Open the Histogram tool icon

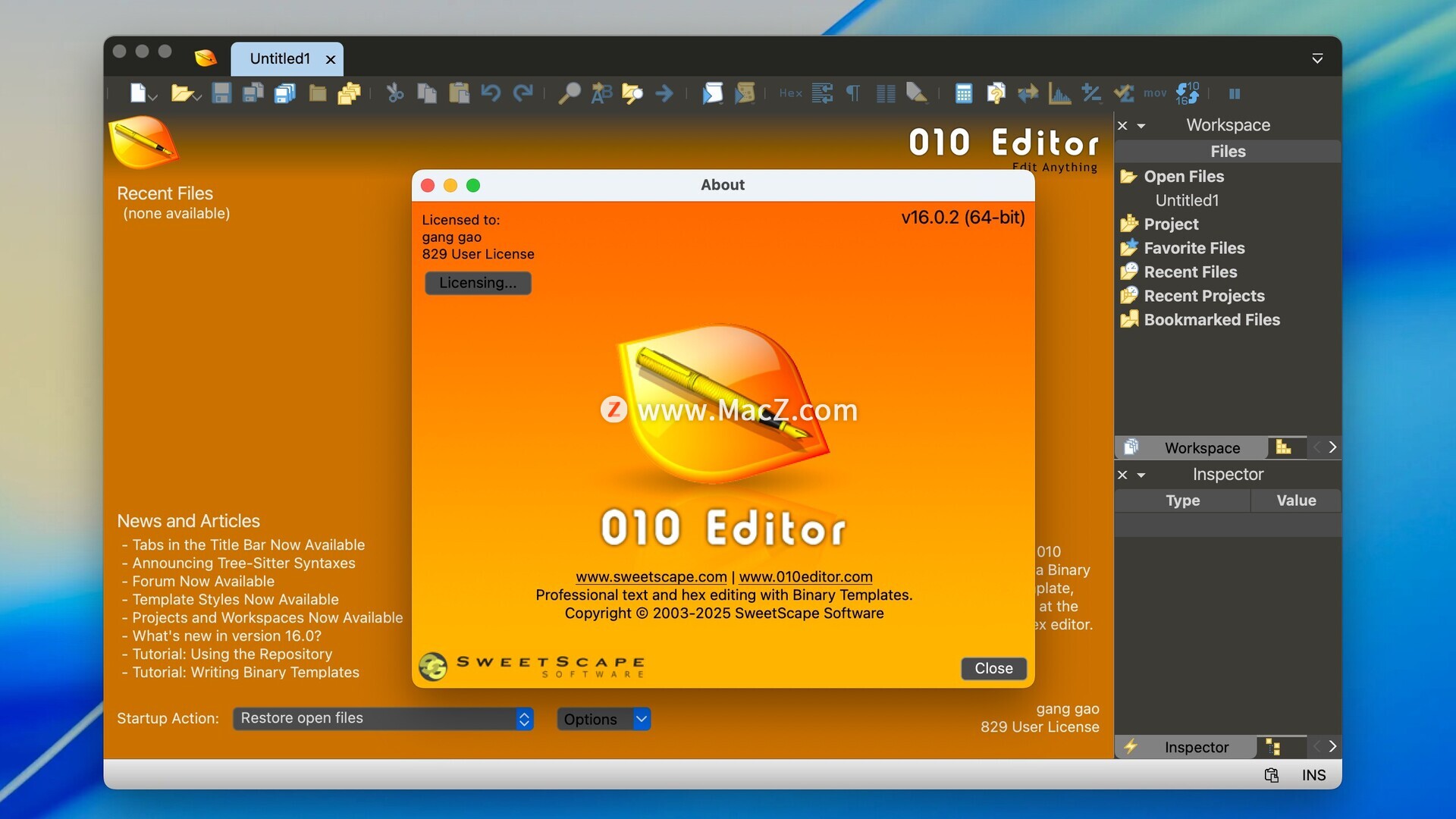(1059, 93)
